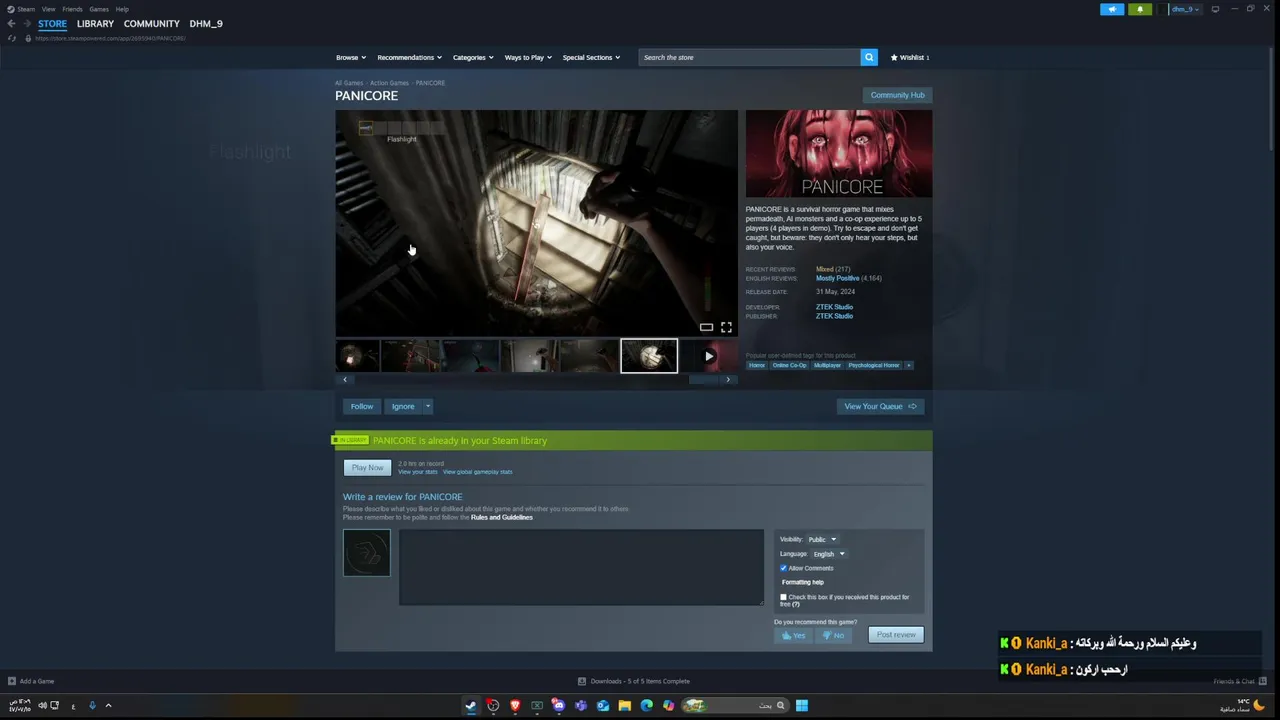
Task: Select the first screenshot thumbnail
Action: coord(357,356)
